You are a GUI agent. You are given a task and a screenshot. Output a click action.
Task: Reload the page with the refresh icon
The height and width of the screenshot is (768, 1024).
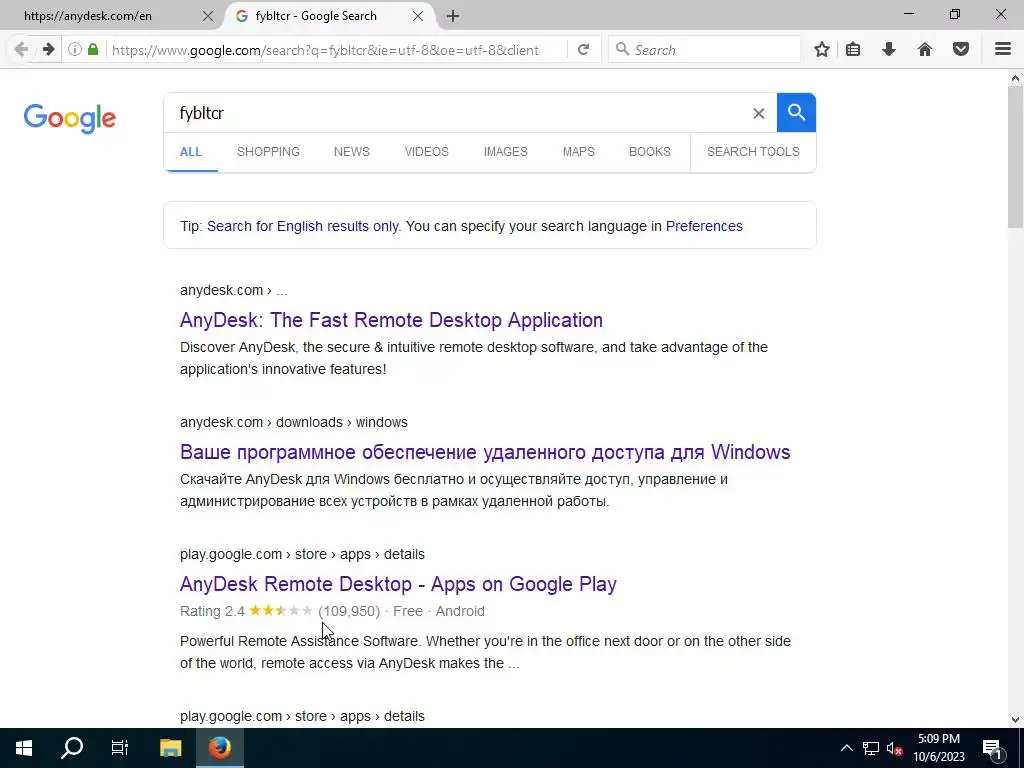pos(584,50)
